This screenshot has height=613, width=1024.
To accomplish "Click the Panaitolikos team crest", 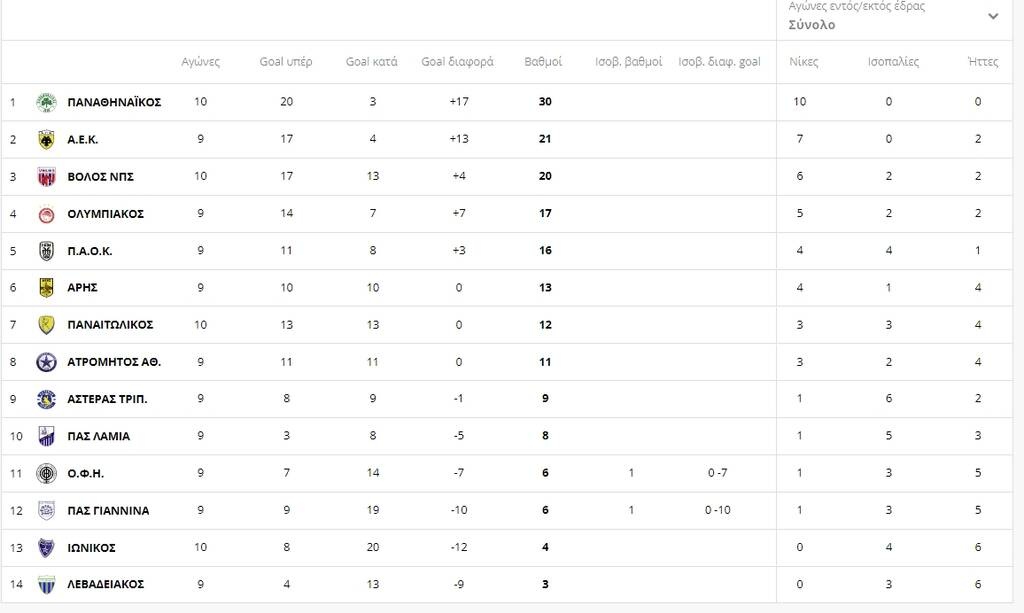I will pyautogui.click(x=46, y=325).
